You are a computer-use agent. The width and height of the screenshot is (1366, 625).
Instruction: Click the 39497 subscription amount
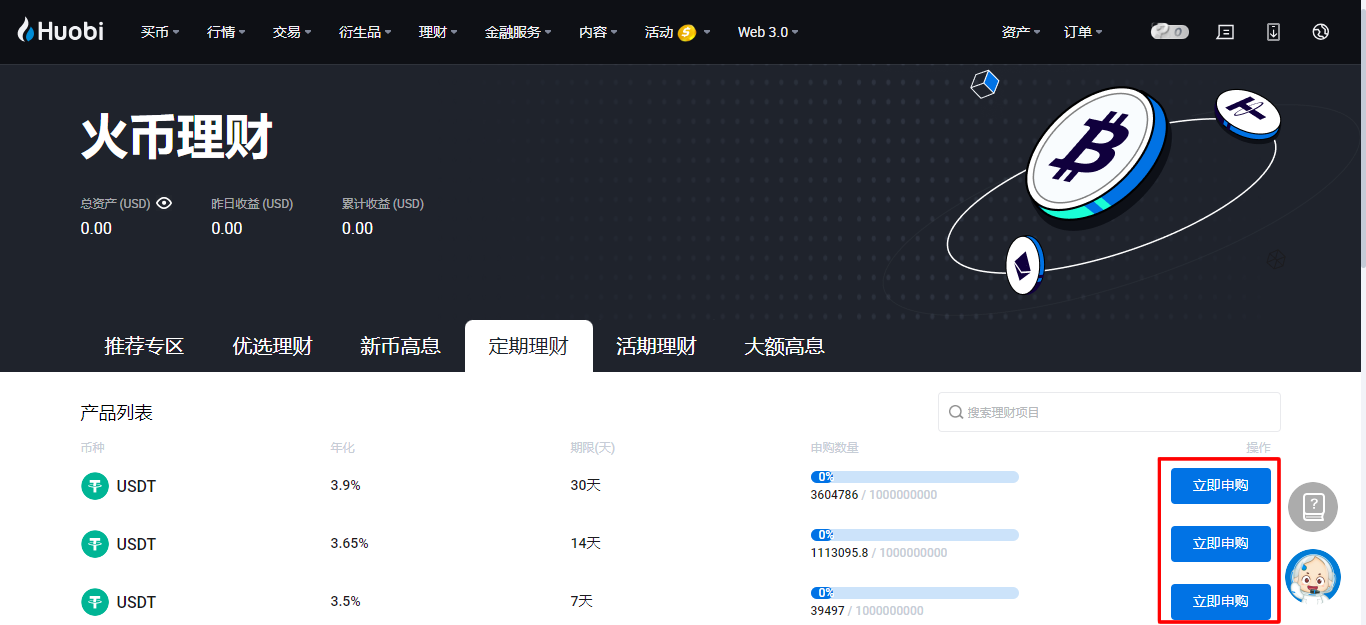pos(828,611)
